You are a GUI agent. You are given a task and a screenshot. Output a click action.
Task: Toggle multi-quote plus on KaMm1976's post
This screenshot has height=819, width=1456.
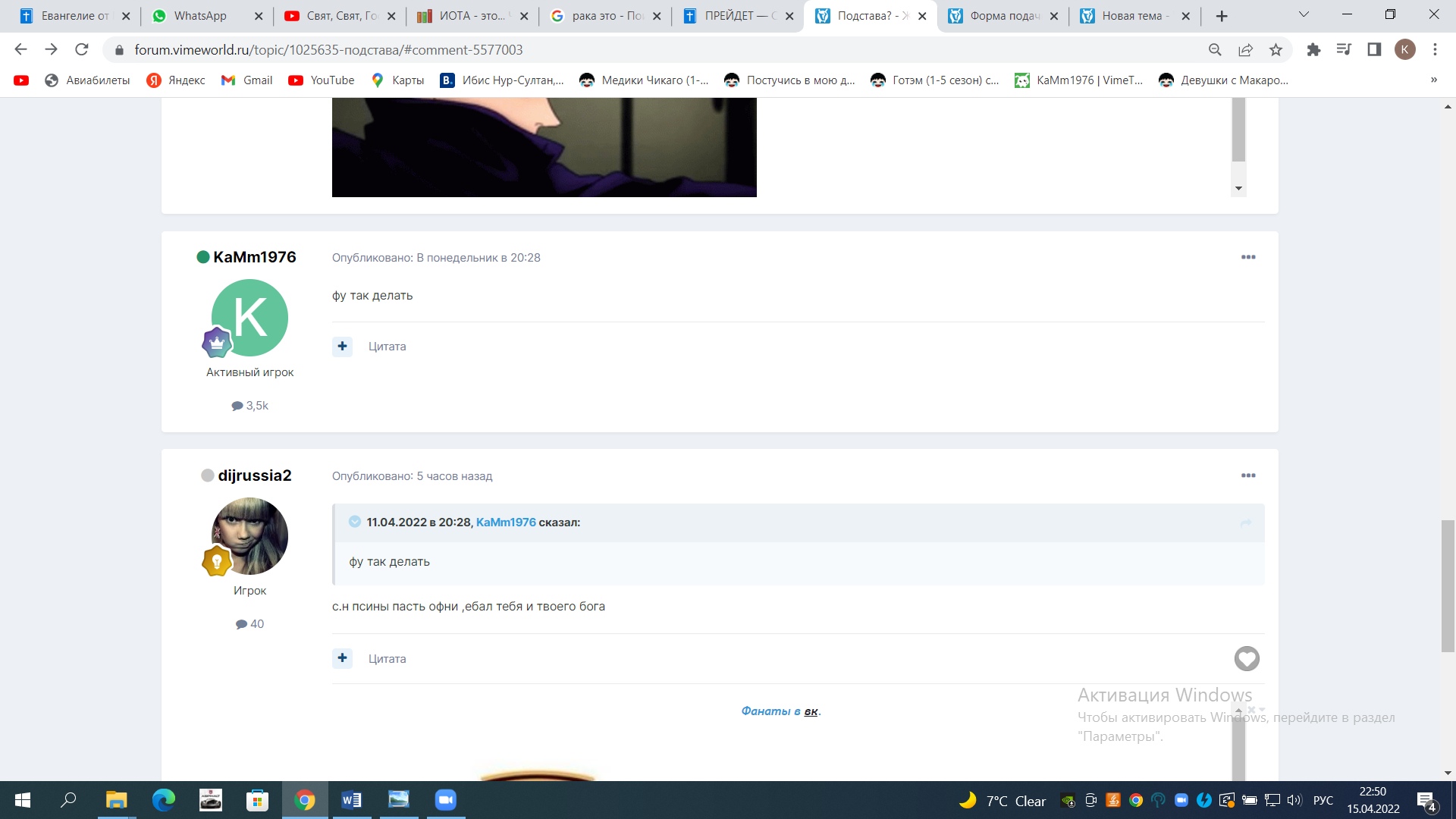tap(343, 347)
